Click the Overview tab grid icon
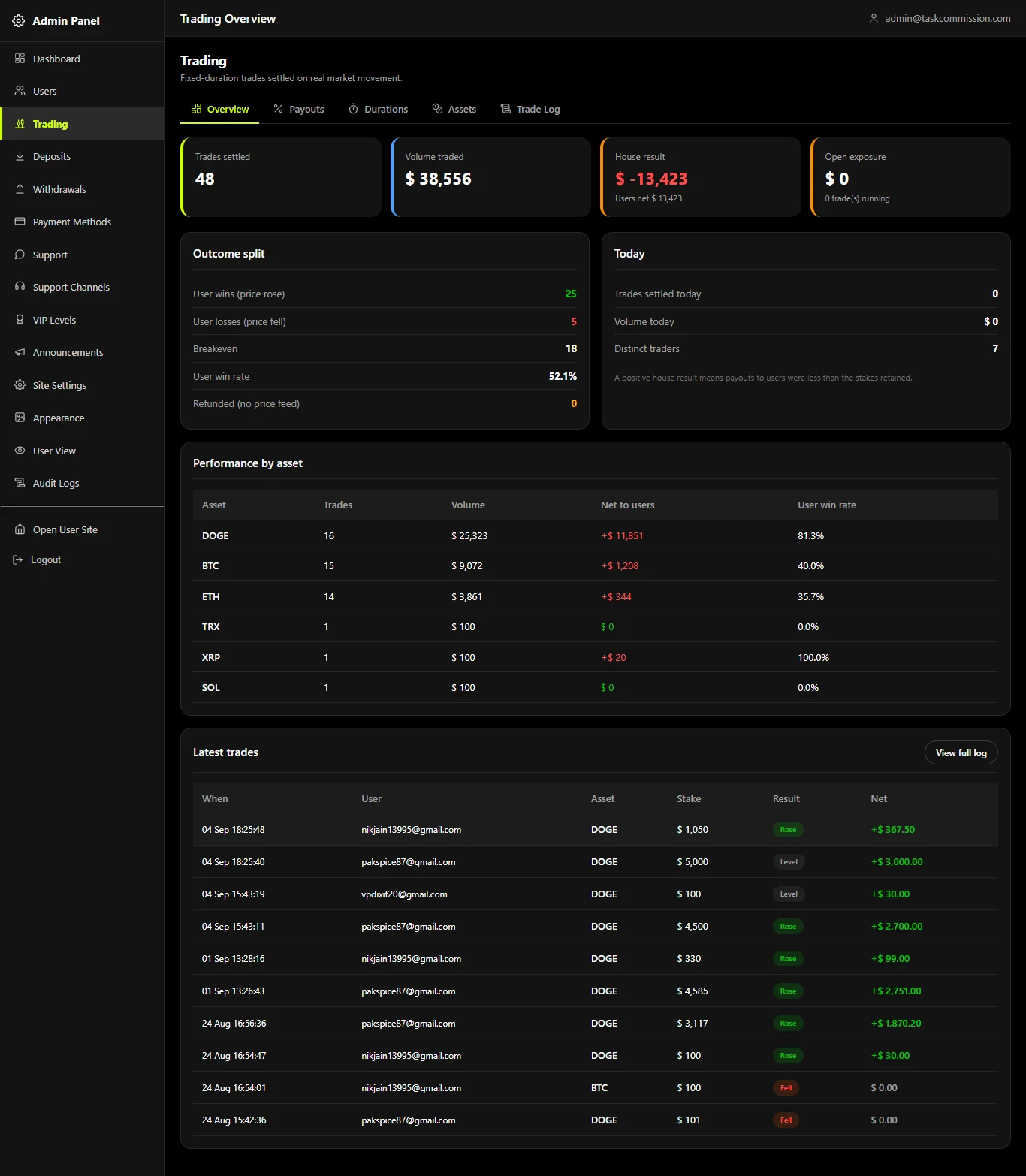1026x1176 pixels. (196, 109)
